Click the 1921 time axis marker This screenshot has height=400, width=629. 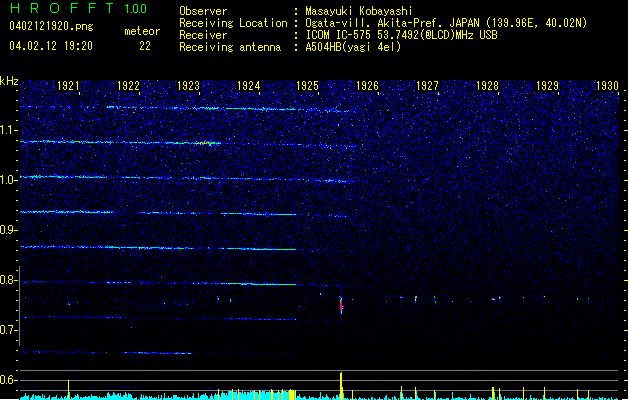point(68,86)
